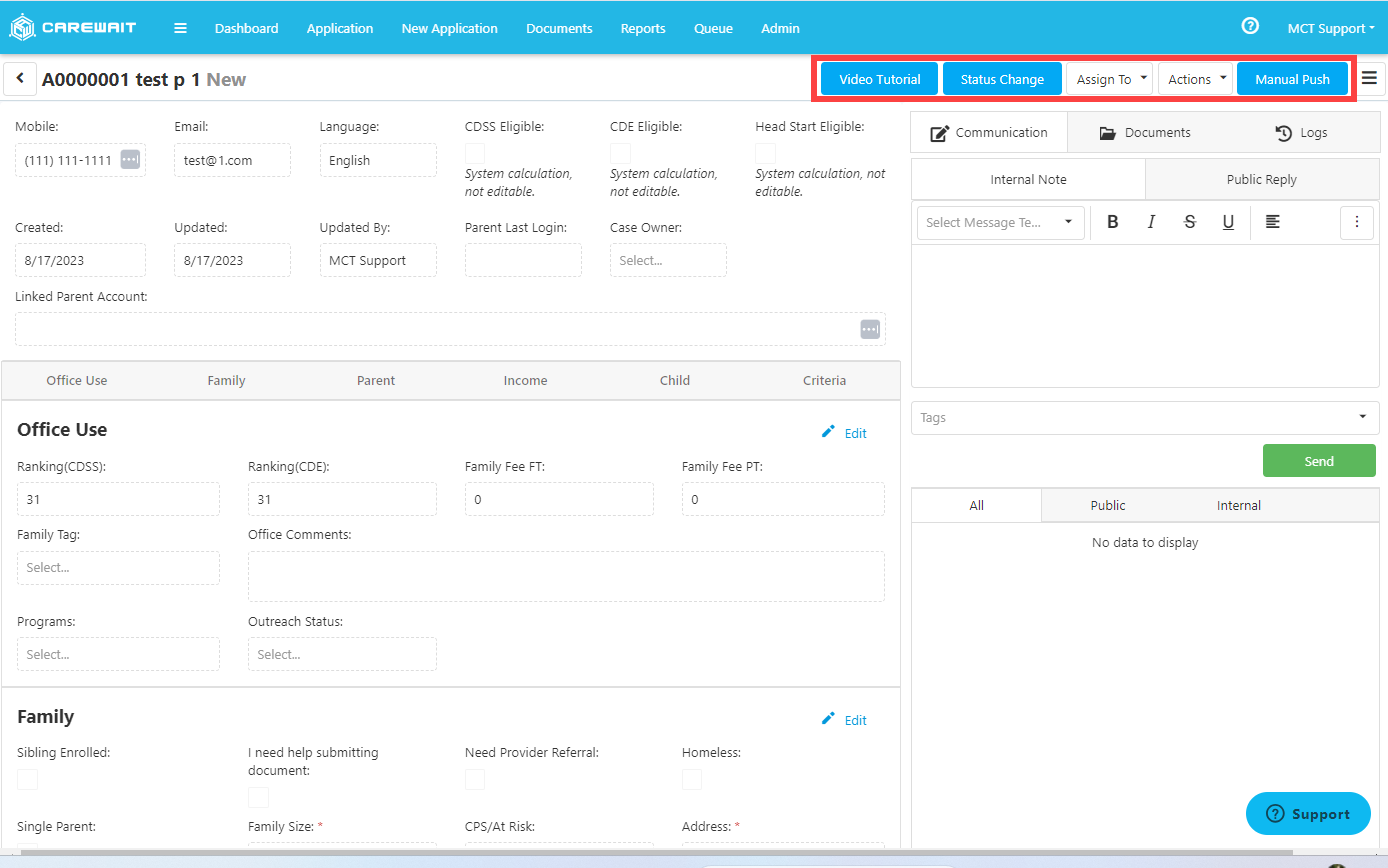The image size is (1388, 868).
Task: Apply bold formatting in the message editor
Action: click(1113, 222)
